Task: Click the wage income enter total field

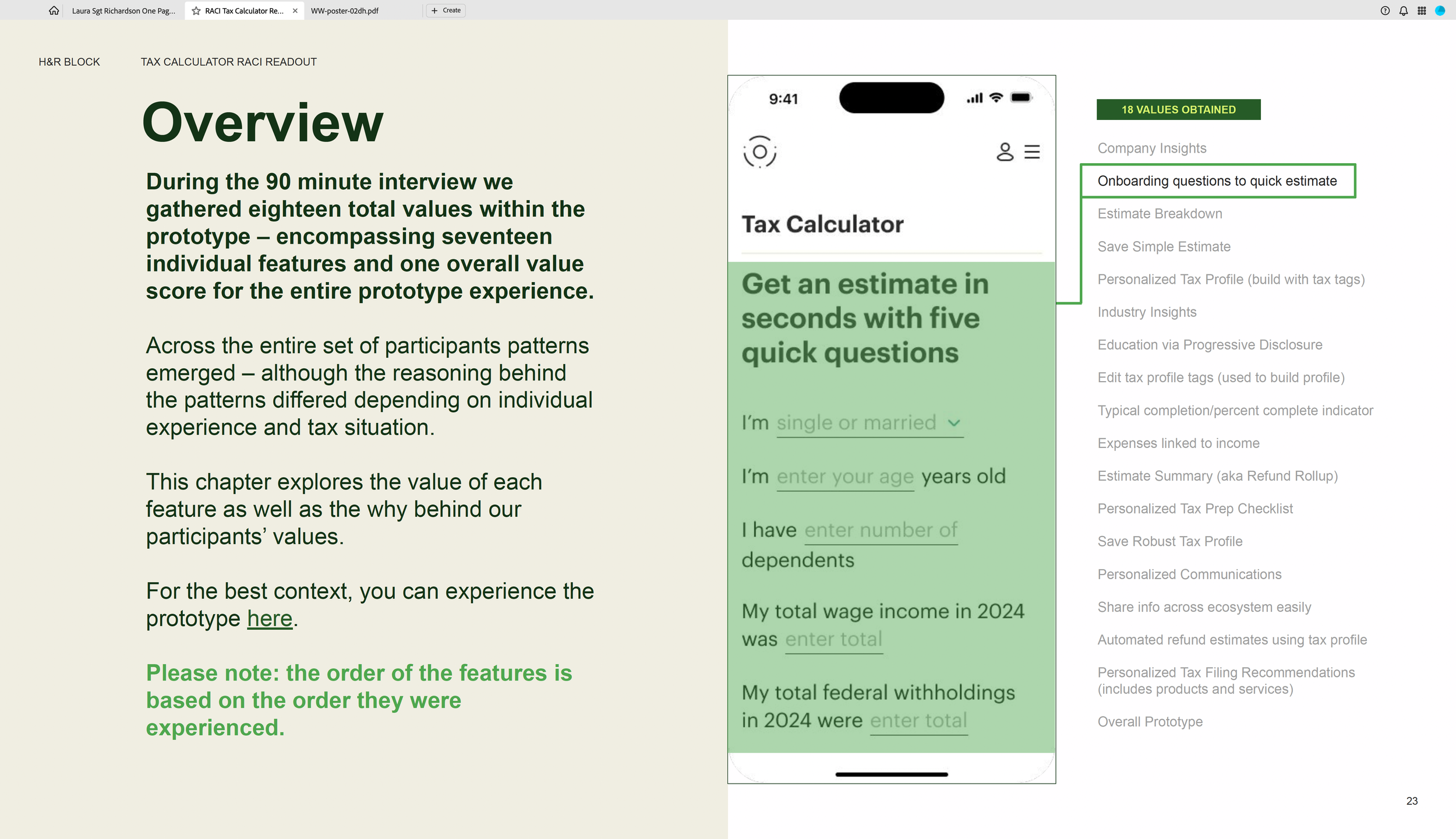Action: coord(833,640)
